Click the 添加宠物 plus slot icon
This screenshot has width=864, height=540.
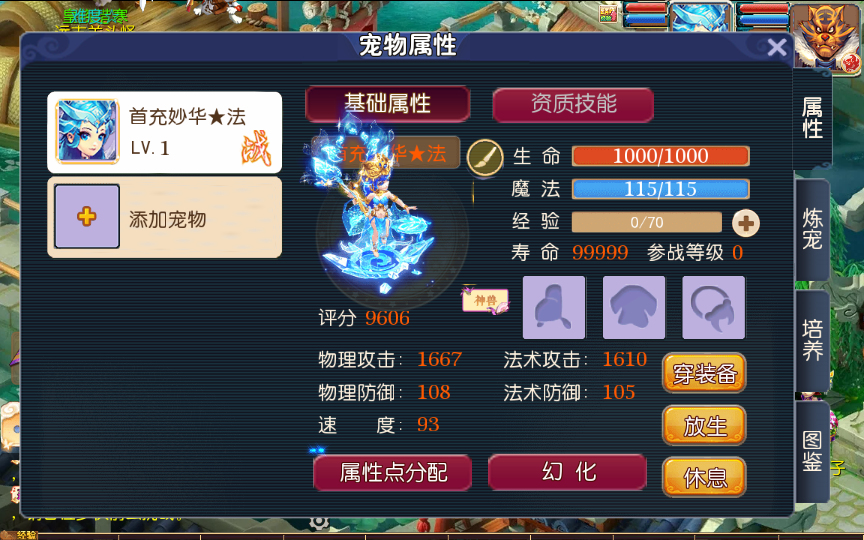pyautogui.click(x=87, y=217)
